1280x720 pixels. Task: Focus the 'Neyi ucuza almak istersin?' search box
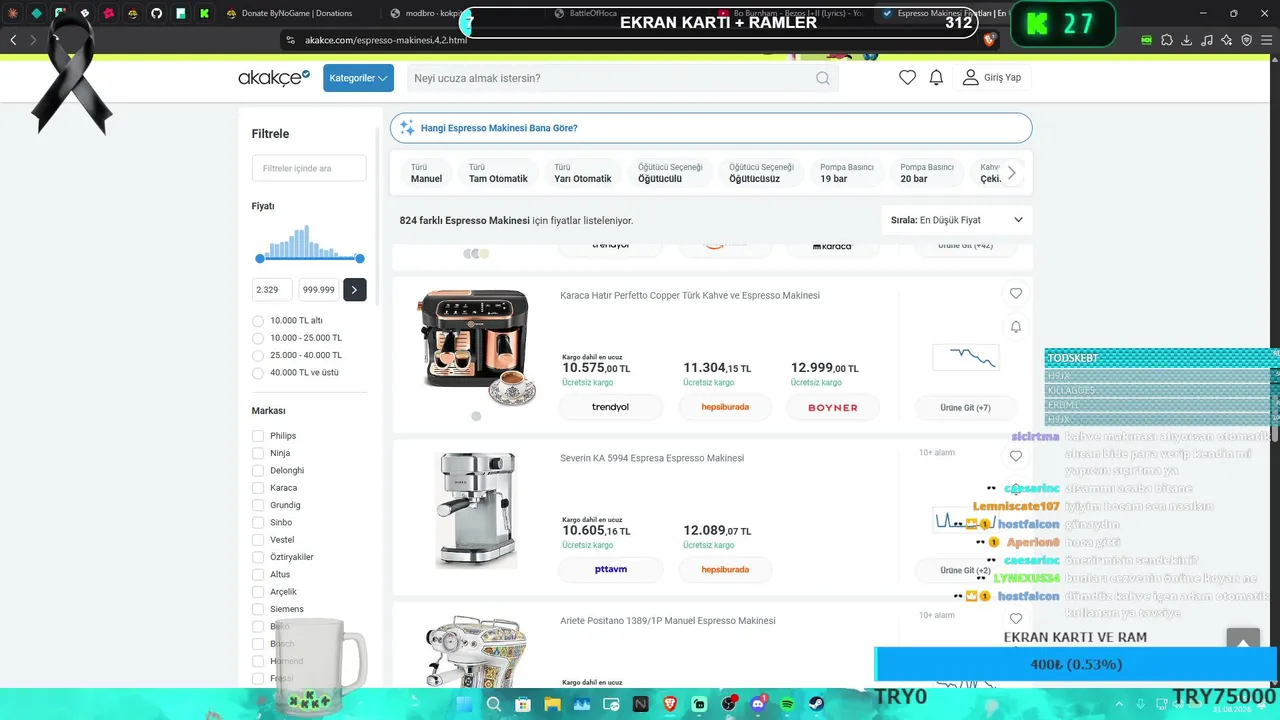point(622,78)
